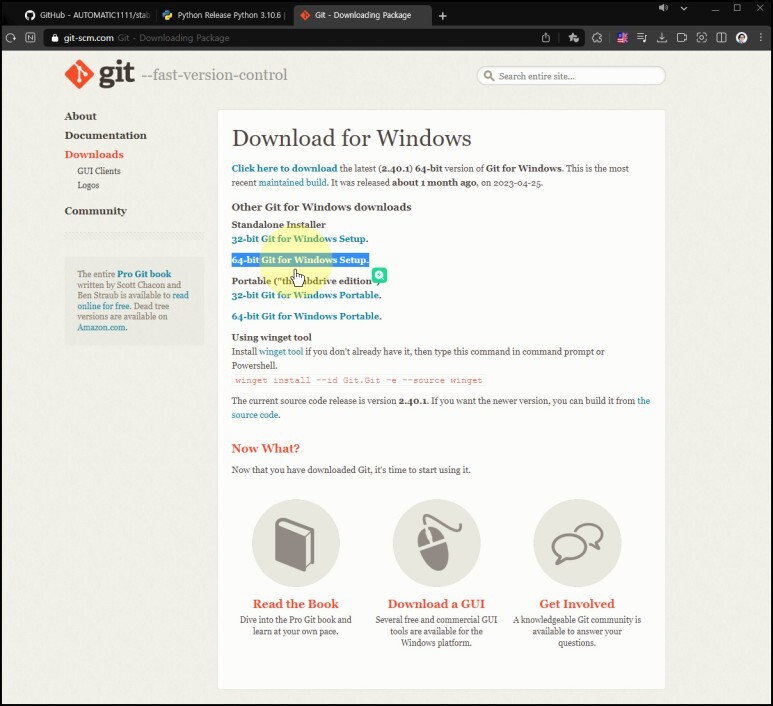Open the maintained build link
The height and width of the screenshot is (706, 773).
[x=292, y=183]
